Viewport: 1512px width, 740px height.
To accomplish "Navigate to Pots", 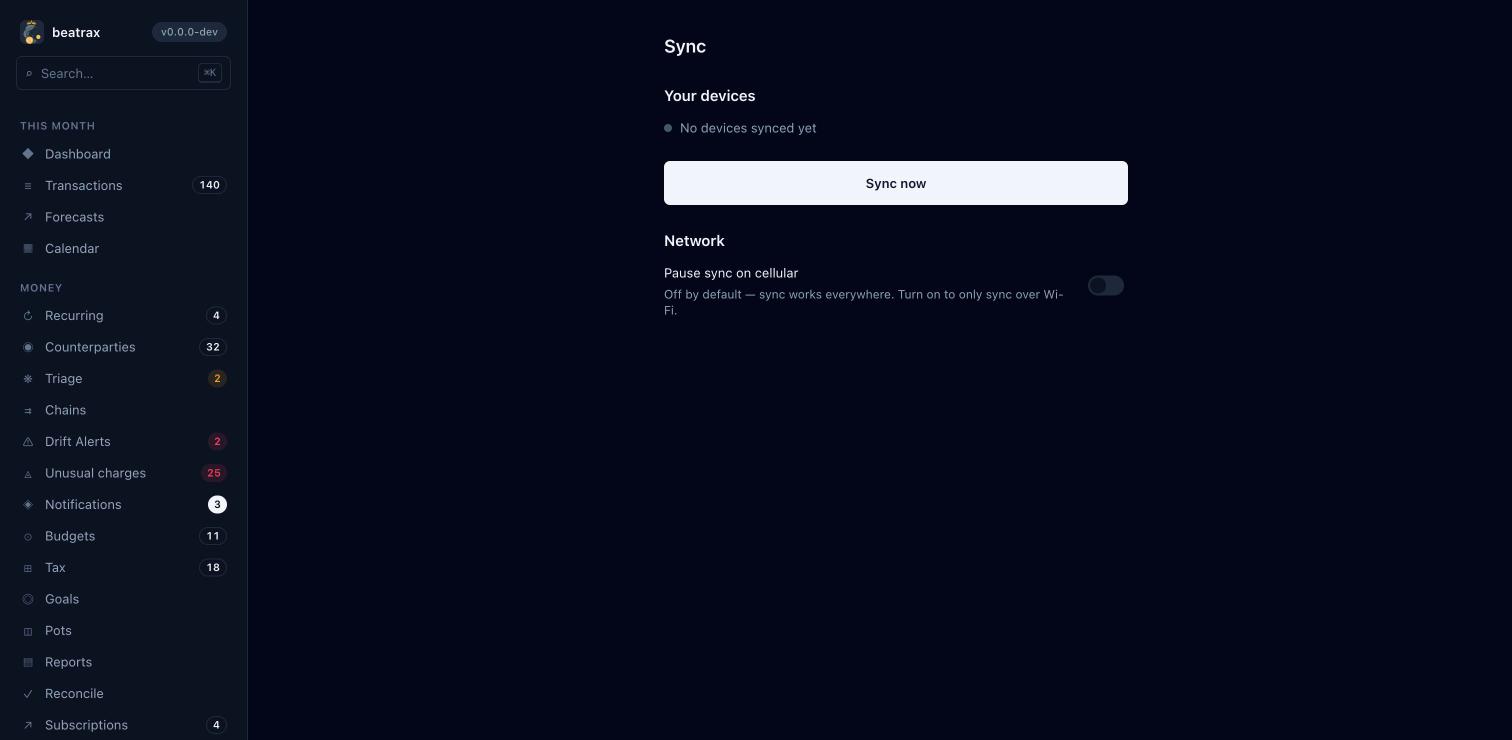I will 124,631.
